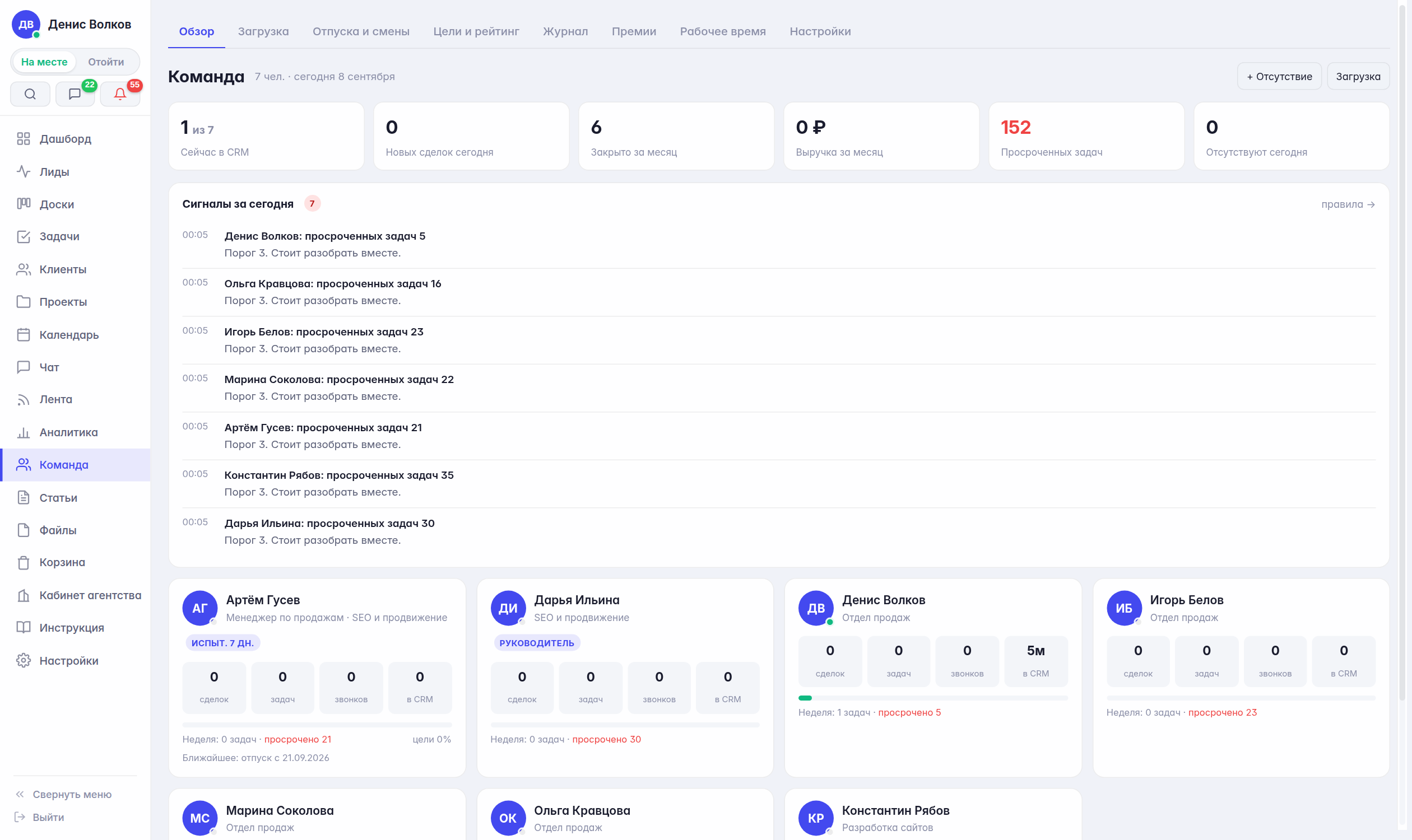
Task: Click Свернуть меню
Action: (72, 794)
